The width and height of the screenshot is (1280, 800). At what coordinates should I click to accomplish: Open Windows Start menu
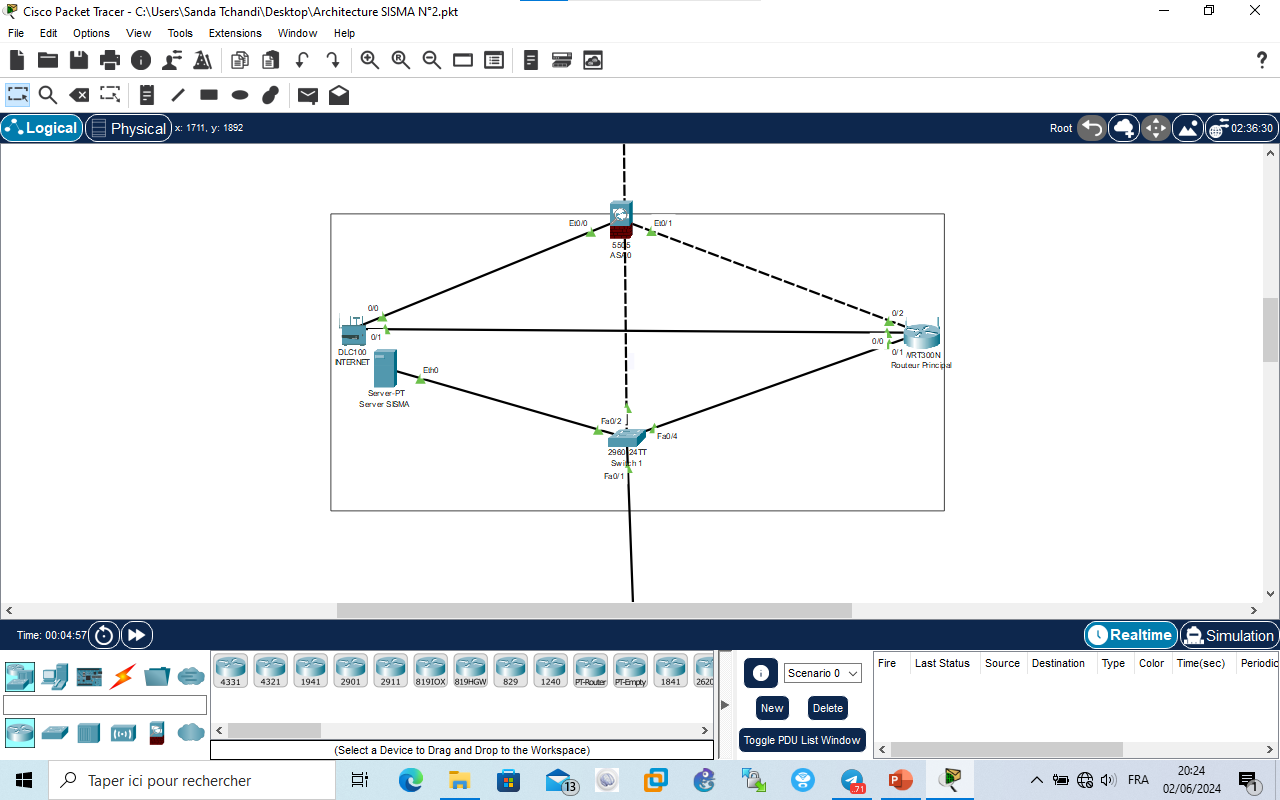24,780
